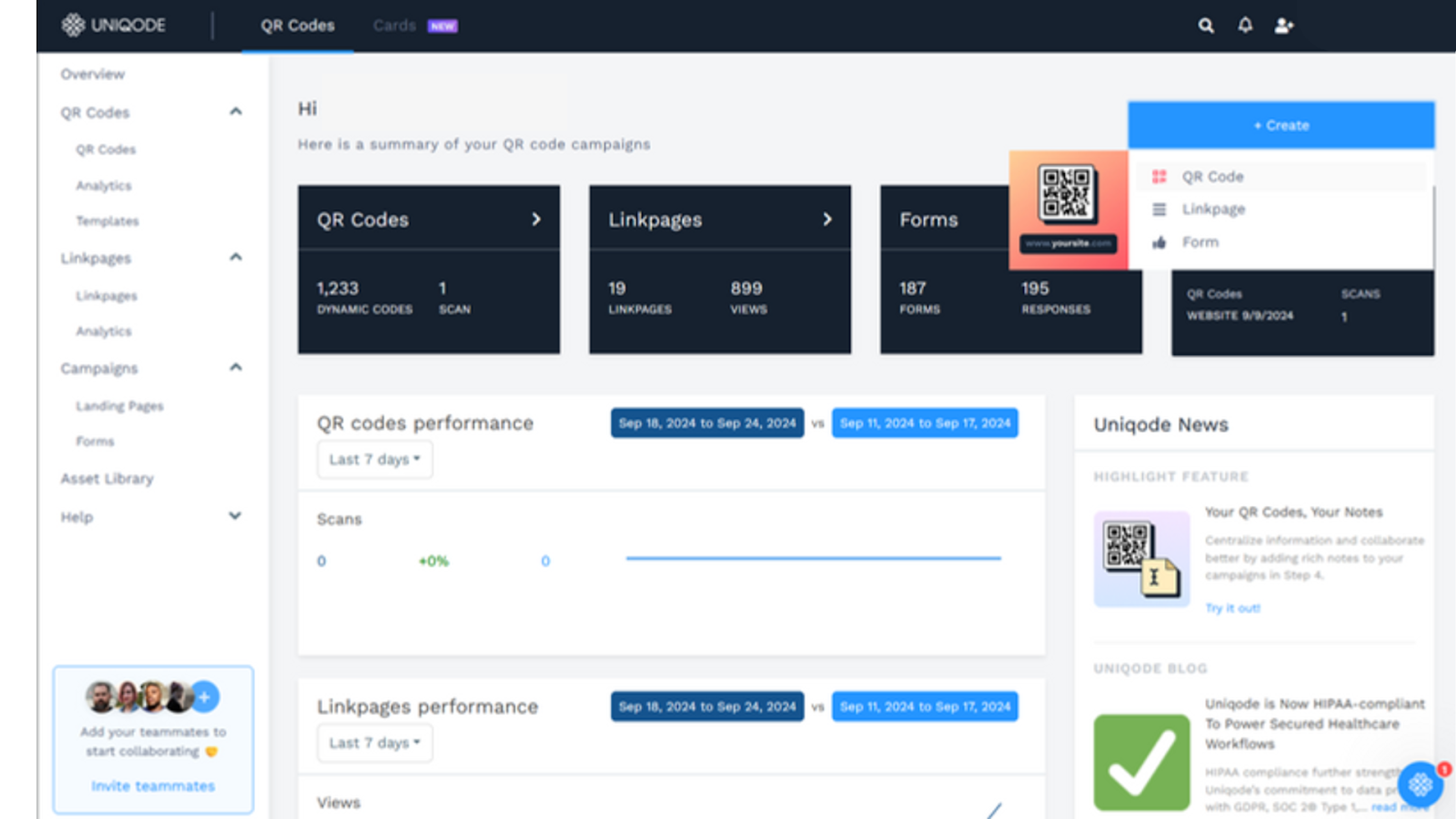Viewport: 1456px width, 819px height.
Task: Open Linkpages sub-item in sidebar
Action: (x=107, y=296)
